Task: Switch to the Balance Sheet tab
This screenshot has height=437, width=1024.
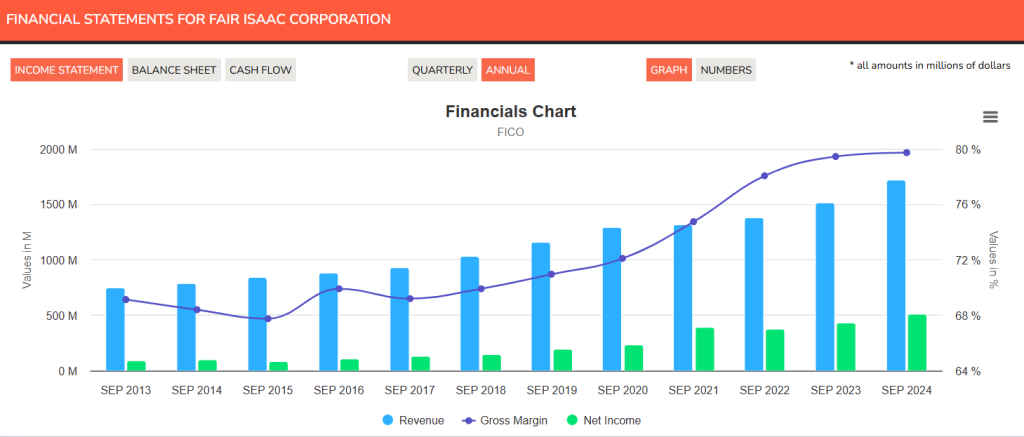Action: pyautogui.click(x=174, y=70)
